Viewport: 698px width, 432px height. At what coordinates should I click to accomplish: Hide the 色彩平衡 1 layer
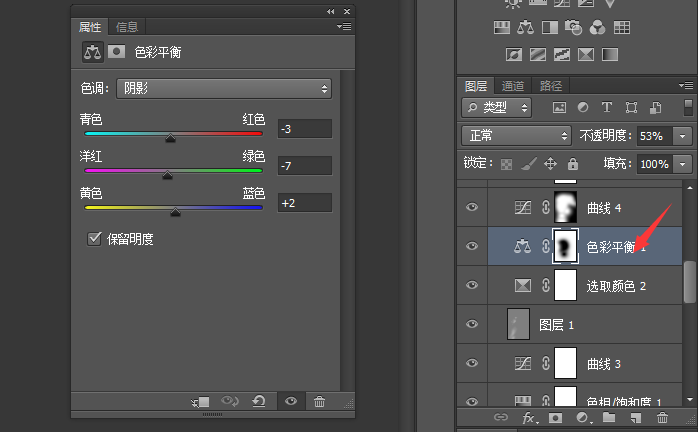tap(472, 246)
